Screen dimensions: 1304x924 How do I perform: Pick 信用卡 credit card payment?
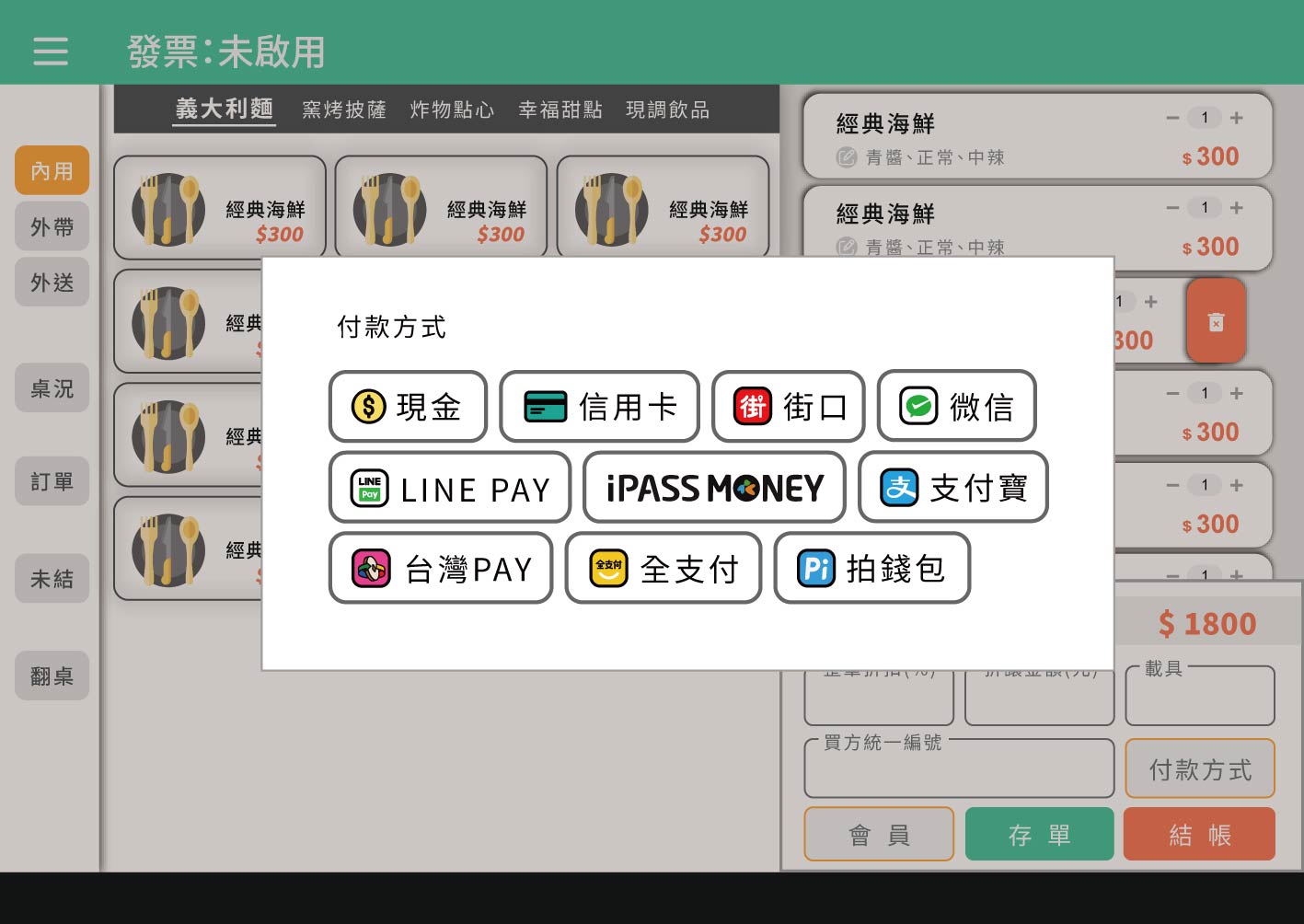600,406
